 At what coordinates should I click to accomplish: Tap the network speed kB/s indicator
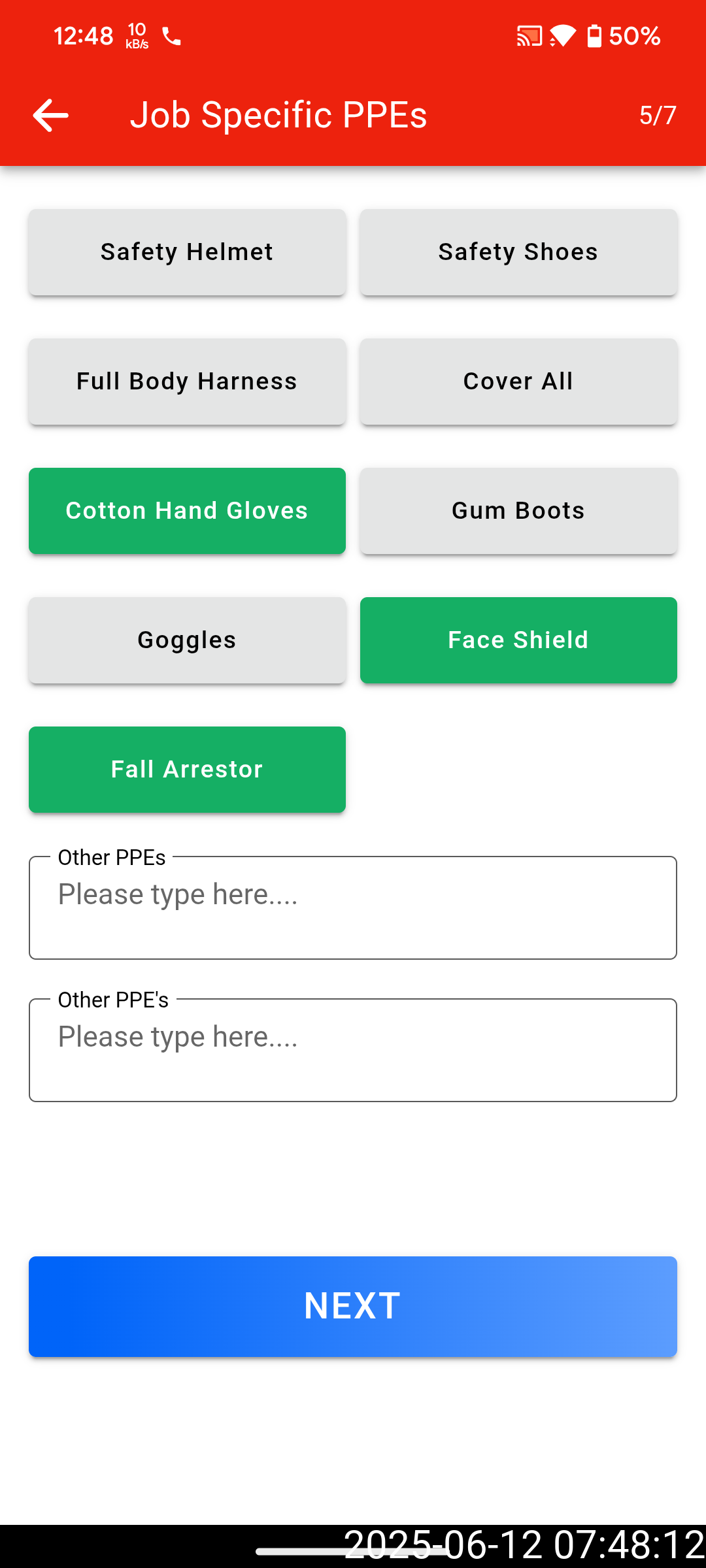tap(137, 36)
